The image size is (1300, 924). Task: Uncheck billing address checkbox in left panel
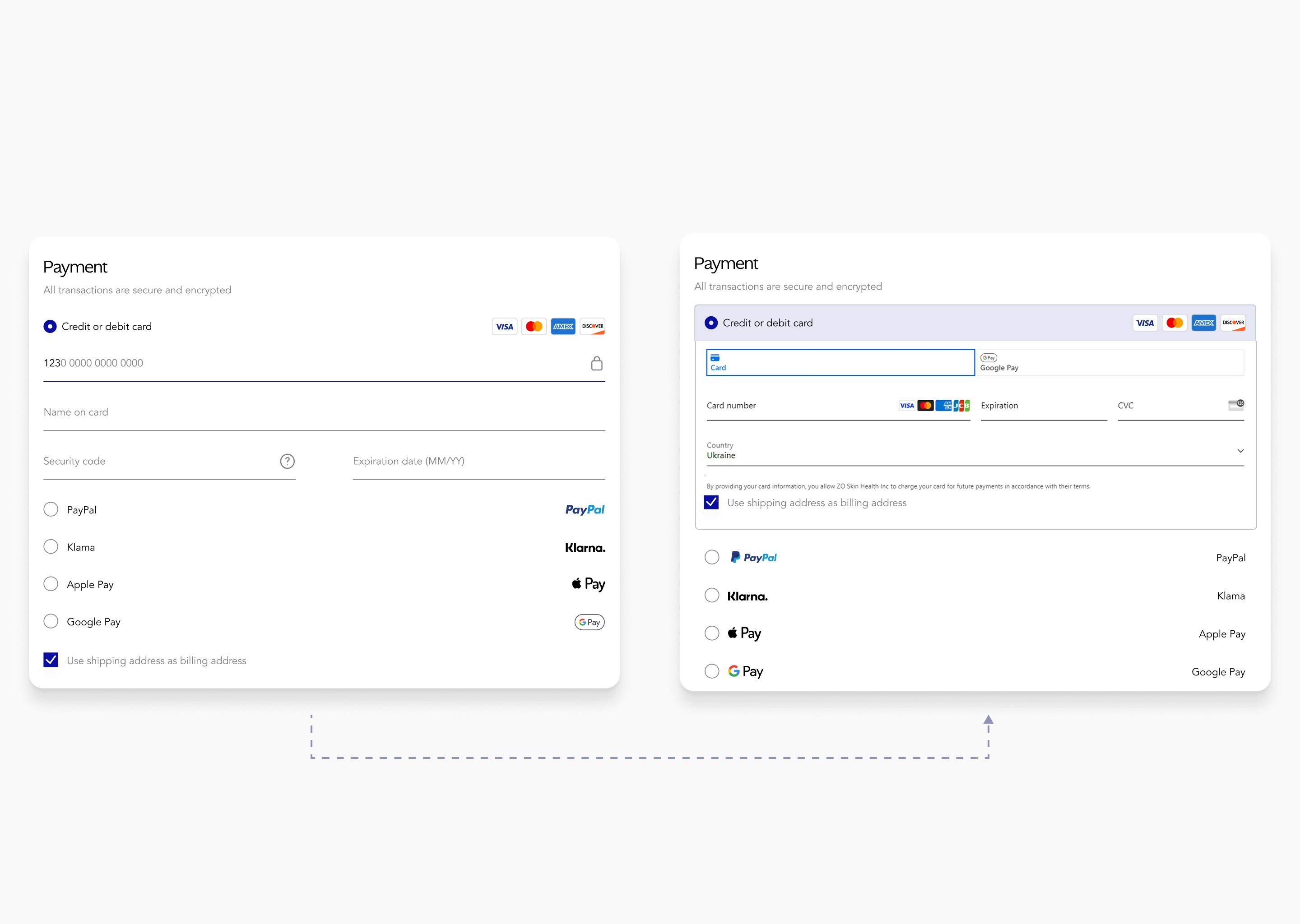tap(51, 660)
